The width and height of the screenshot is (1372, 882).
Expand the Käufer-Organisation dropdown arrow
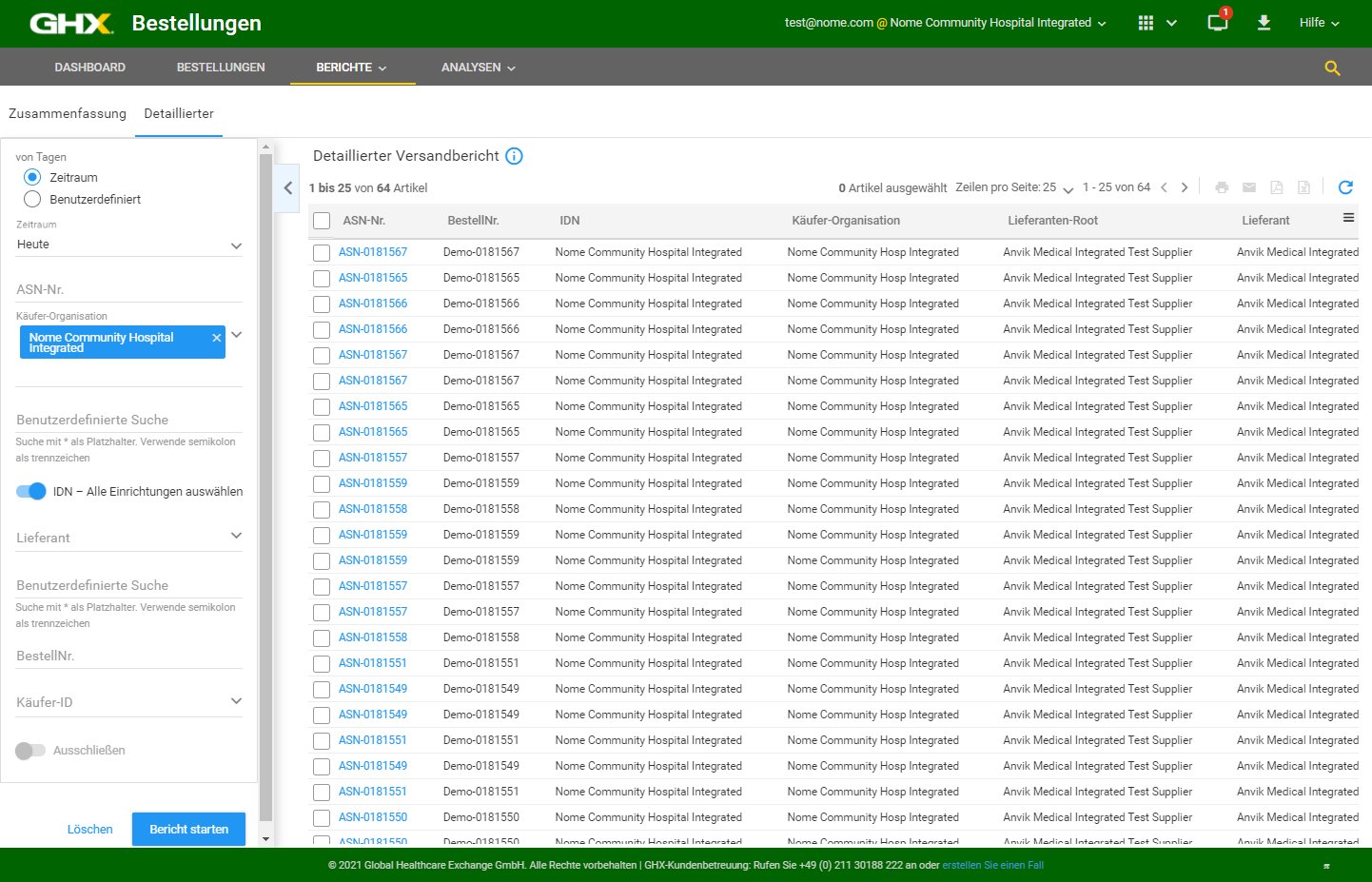[236, 335]
